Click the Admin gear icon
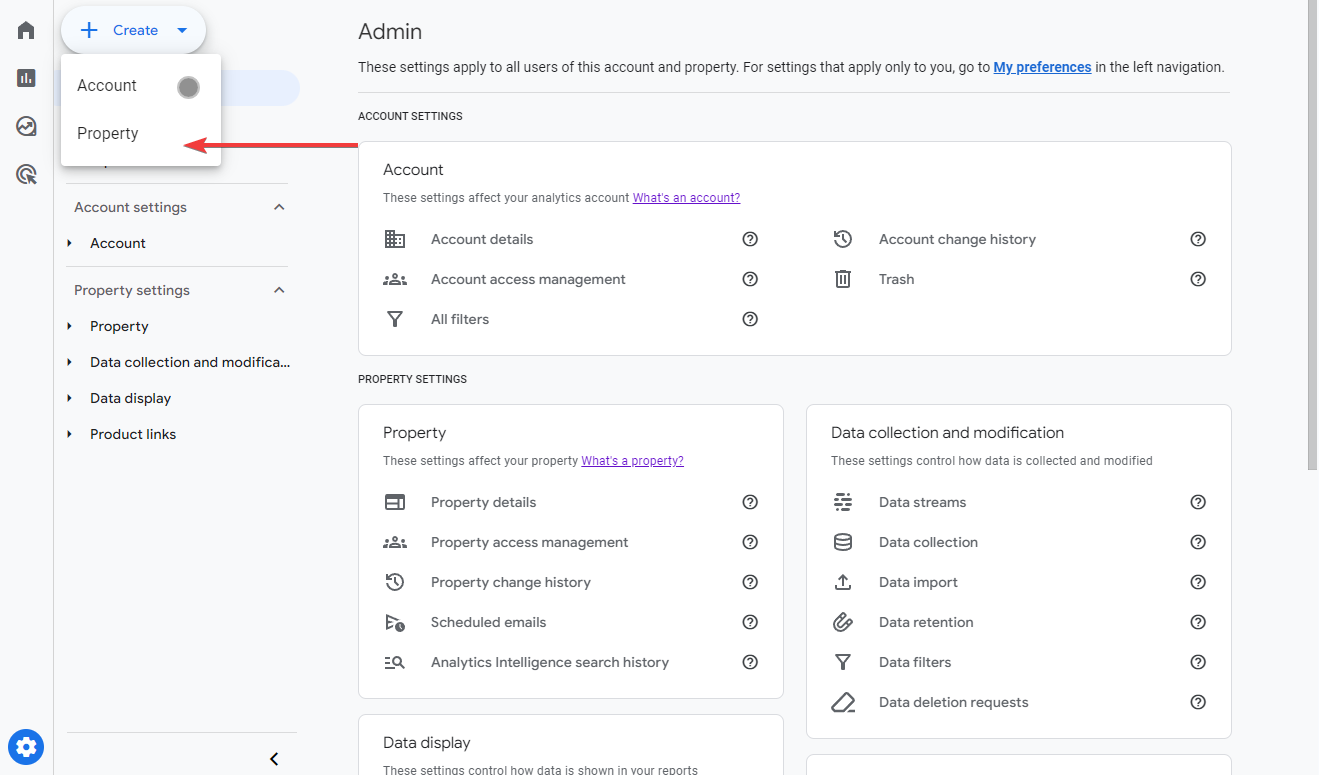The image size is (1319, 775). coord(26,746)
